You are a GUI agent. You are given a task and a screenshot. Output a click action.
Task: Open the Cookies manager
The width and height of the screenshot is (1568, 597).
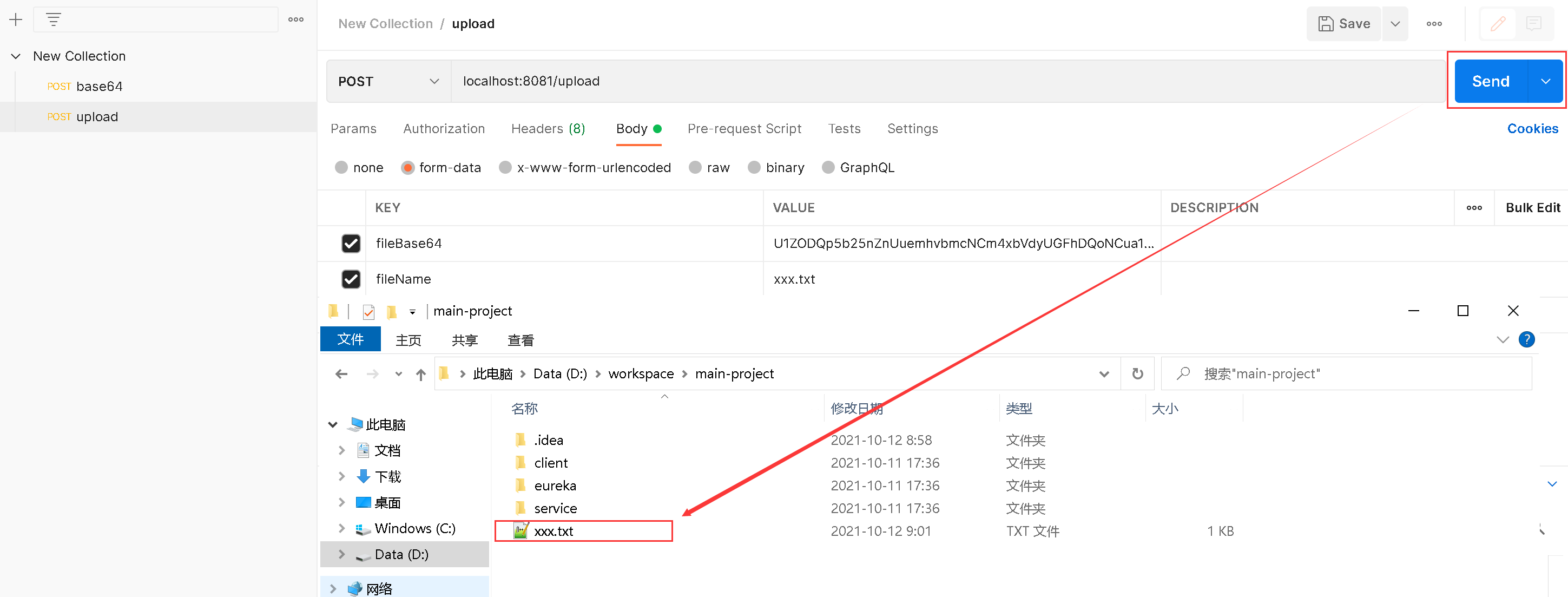pos(1533,128)
